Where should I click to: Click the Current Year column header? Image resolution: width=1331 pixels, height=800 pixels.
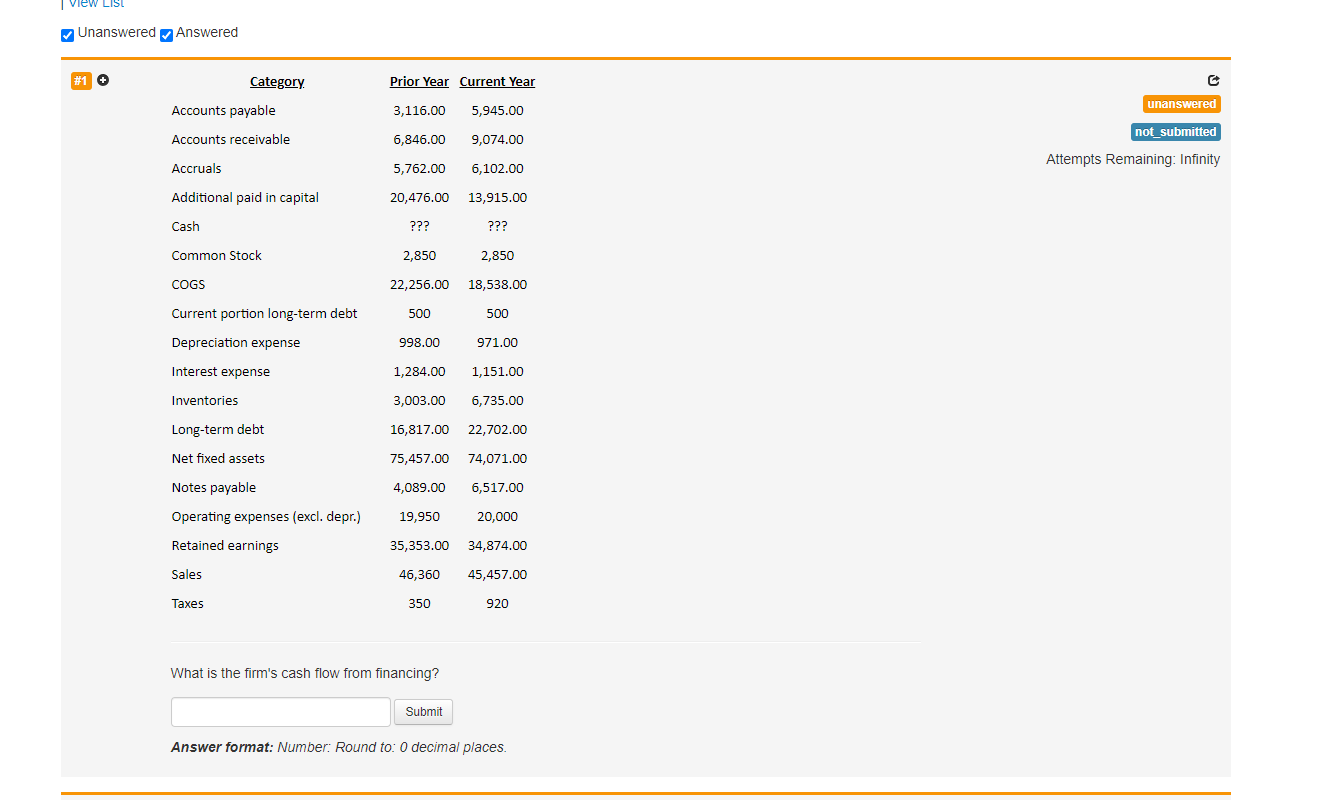[x=497, y=82]
